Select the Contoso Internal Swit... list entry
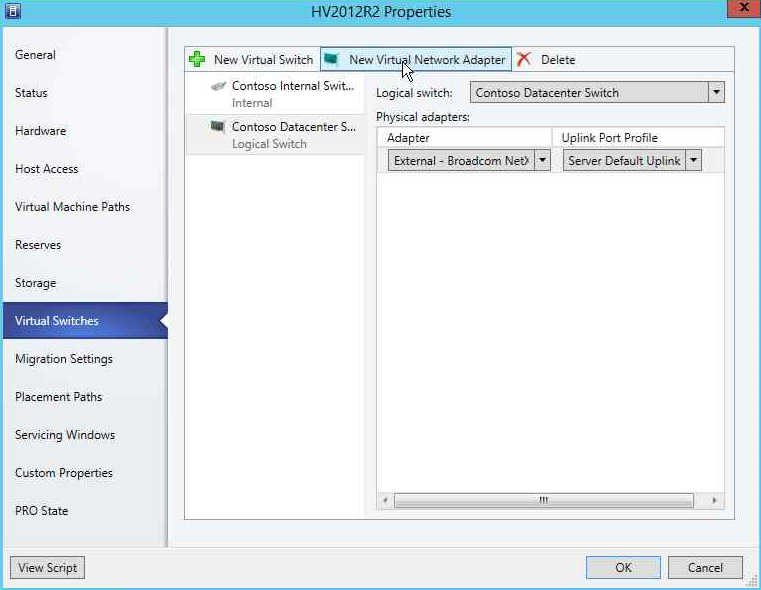Viewport: 761px width, 590px height. click(x=275, y=94)
